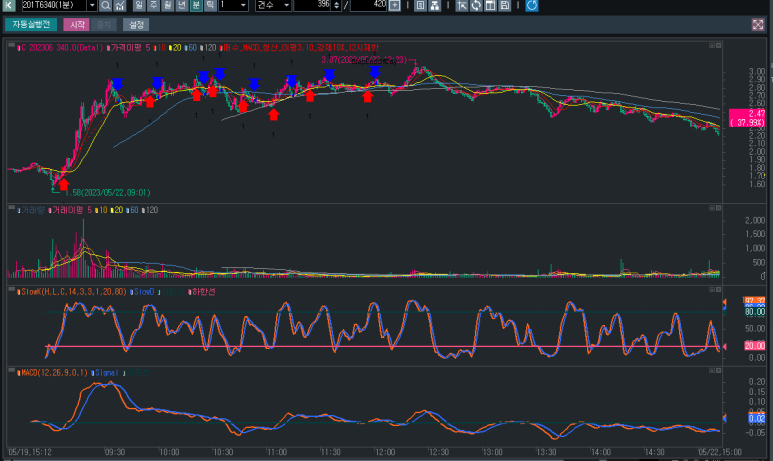Expand chart to fullscreen with pink icon
The height and width of the screenshot is (461, 773).
[758, 23]
